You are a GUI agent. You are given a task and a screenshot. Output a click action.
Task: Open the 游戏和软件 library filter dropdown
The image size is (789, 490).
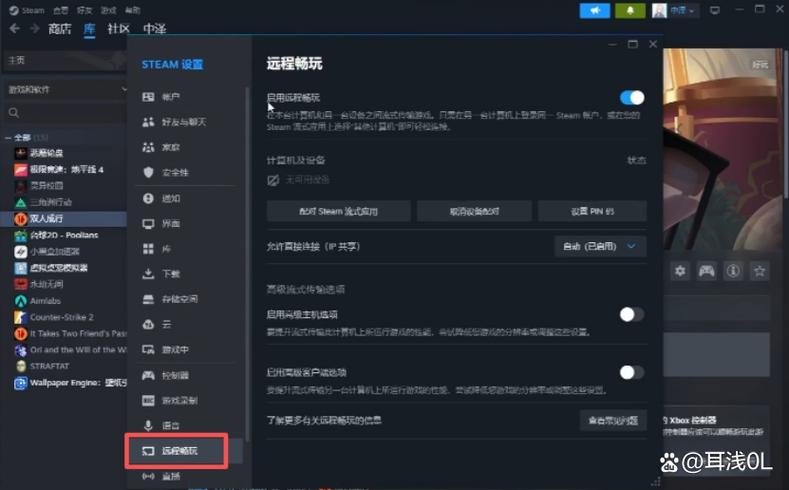tap(66, 90)
